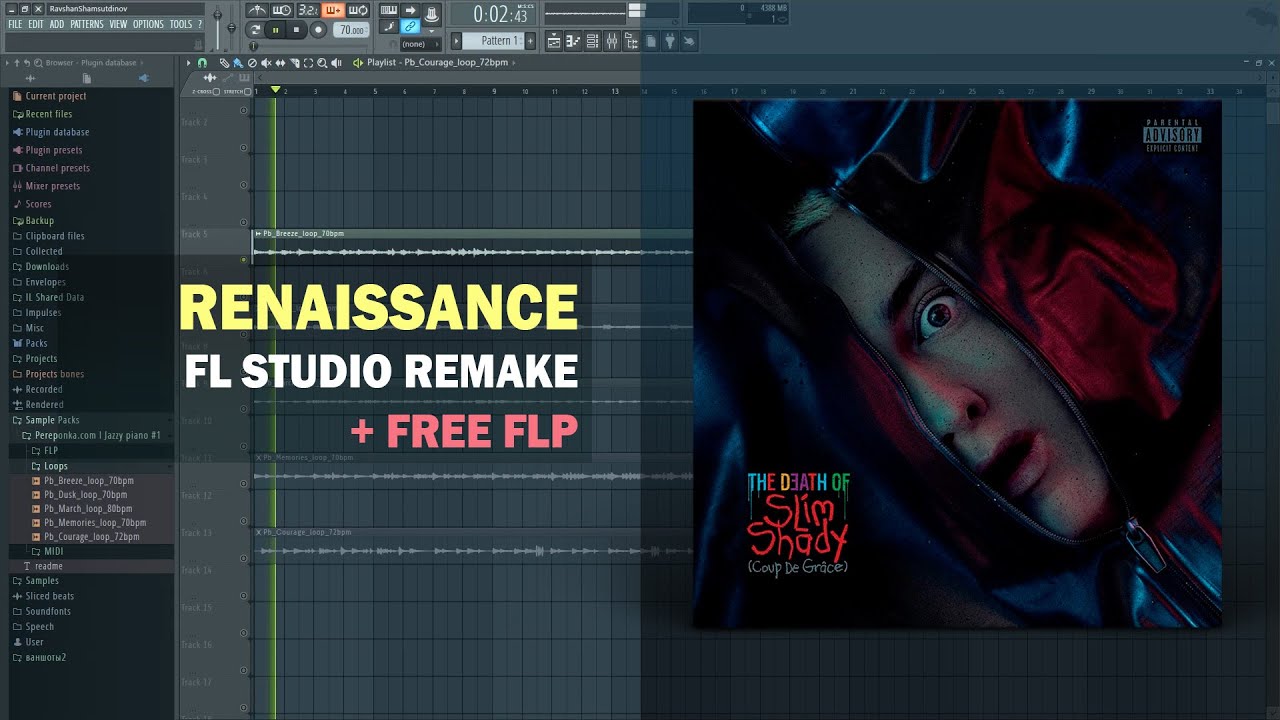This screenshot has height=720, width=1280.
Task: Adjust the master volume slider
Action: point(217,25)
